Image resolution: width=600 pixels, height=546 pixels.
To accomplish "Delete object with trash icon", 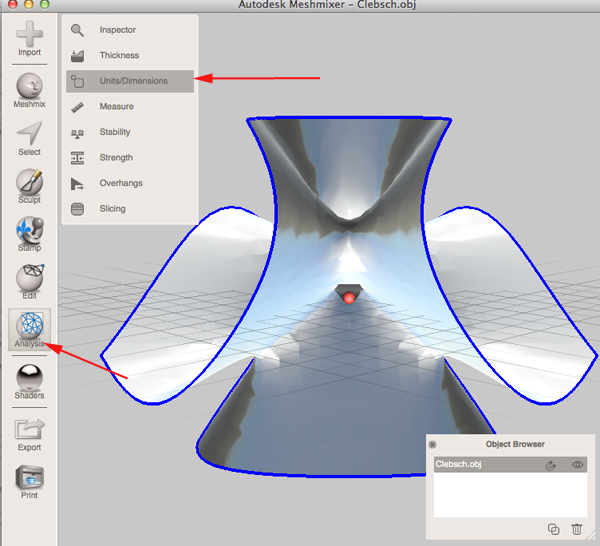I will pos(577,529).
